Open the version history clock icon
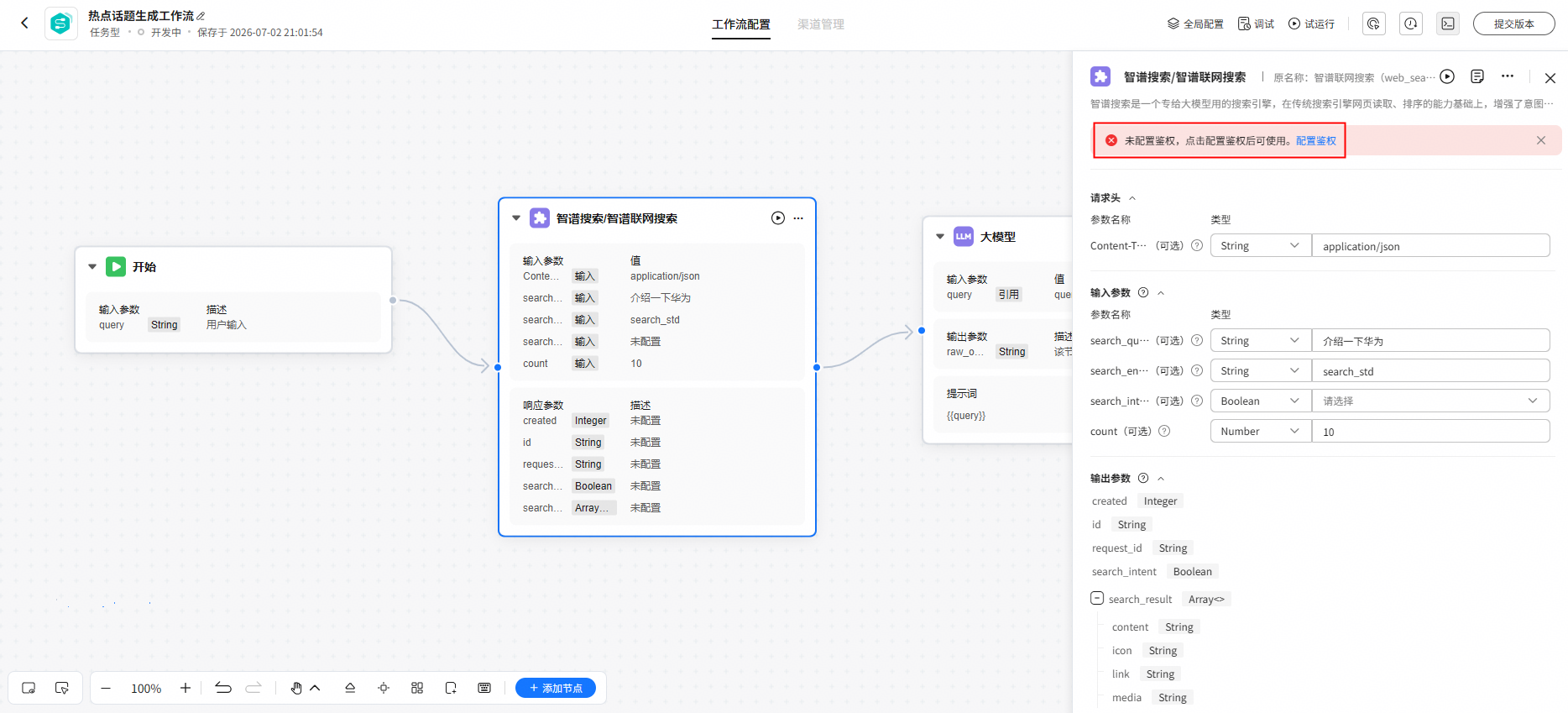 coord(1411,24)
